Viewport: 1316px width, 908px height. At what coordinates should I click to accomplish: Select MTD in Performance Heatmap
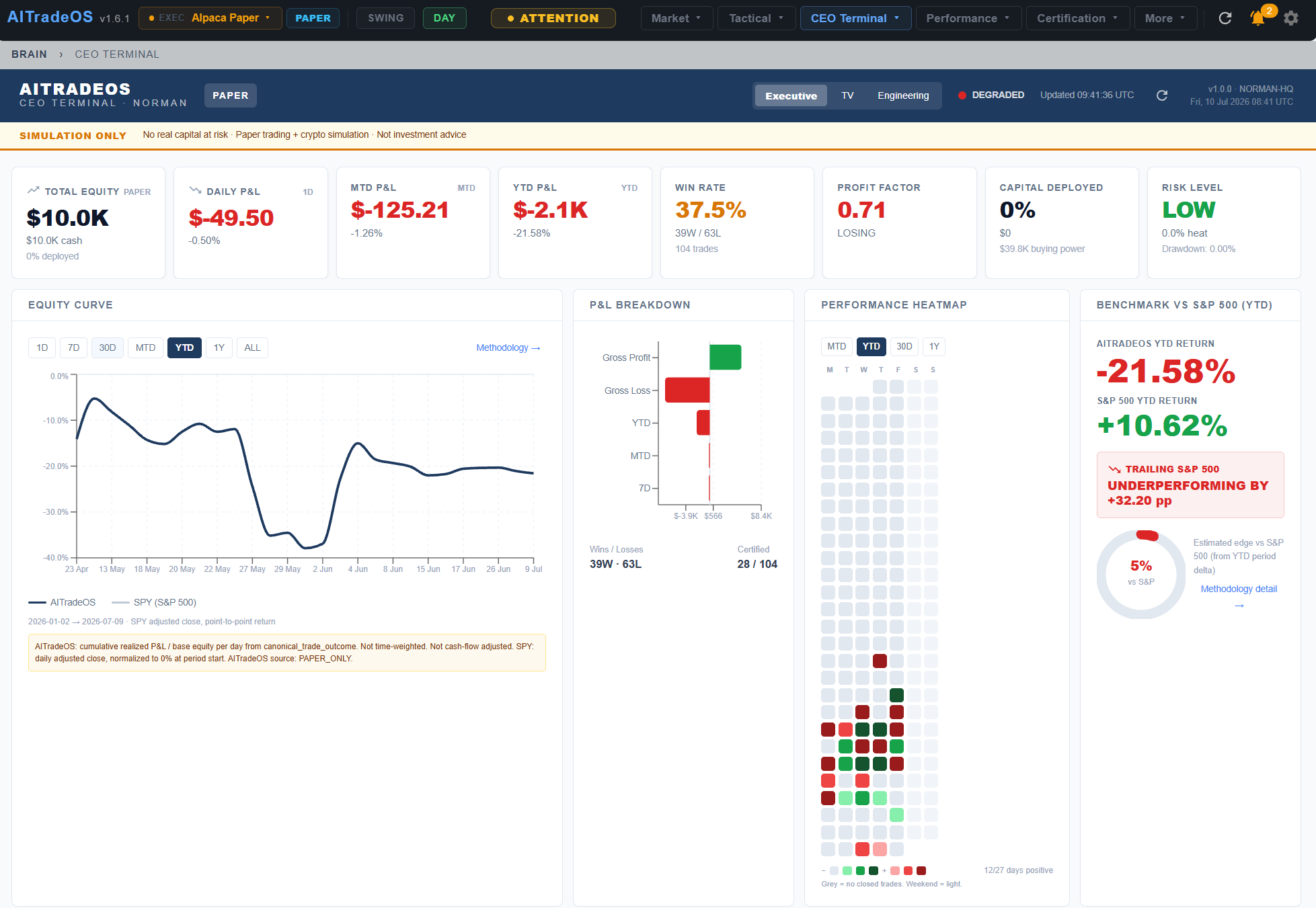837,347
